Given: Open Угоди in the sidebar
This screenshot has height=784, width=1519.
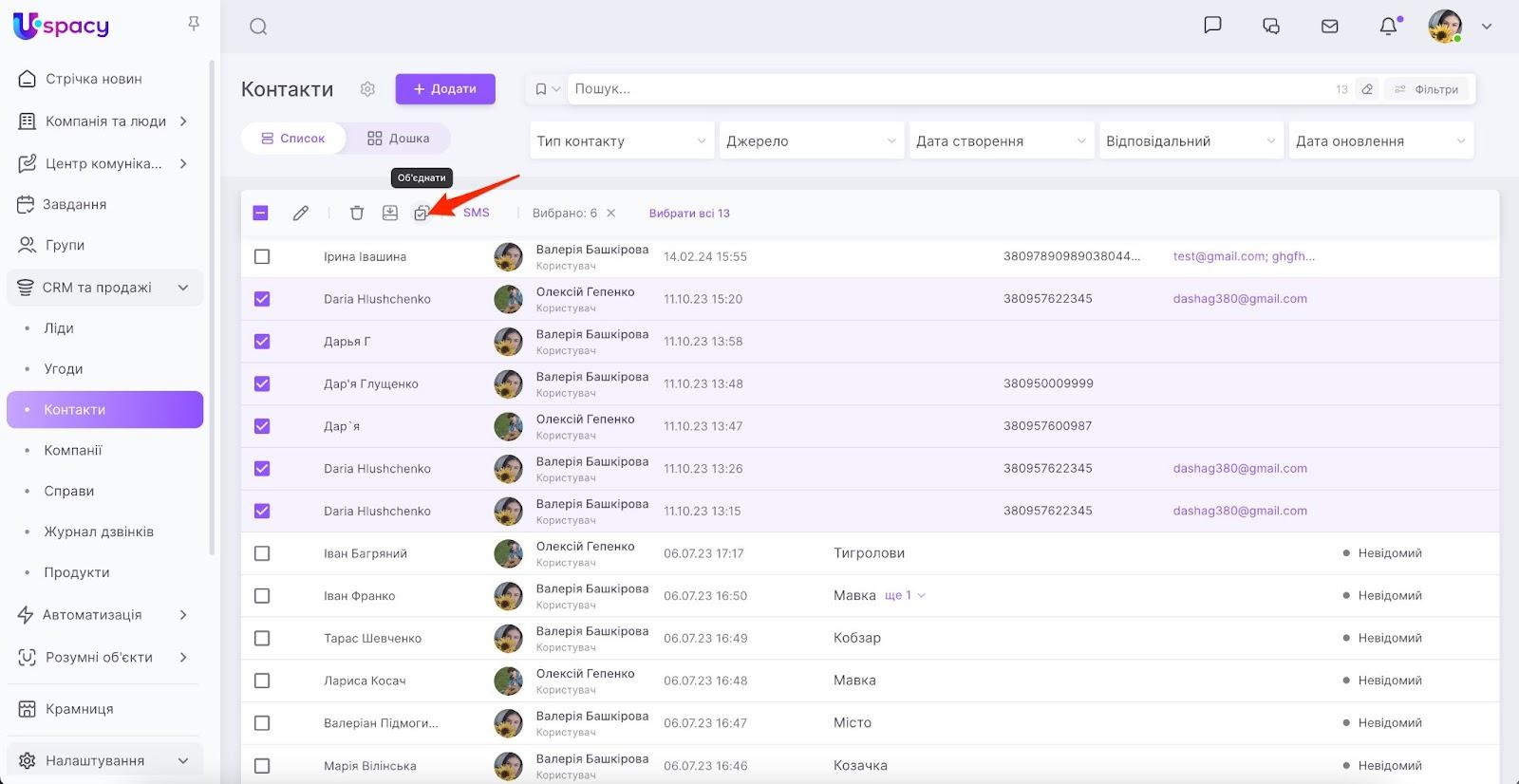Looking at the screenshot, I should (x=64, y=369).
